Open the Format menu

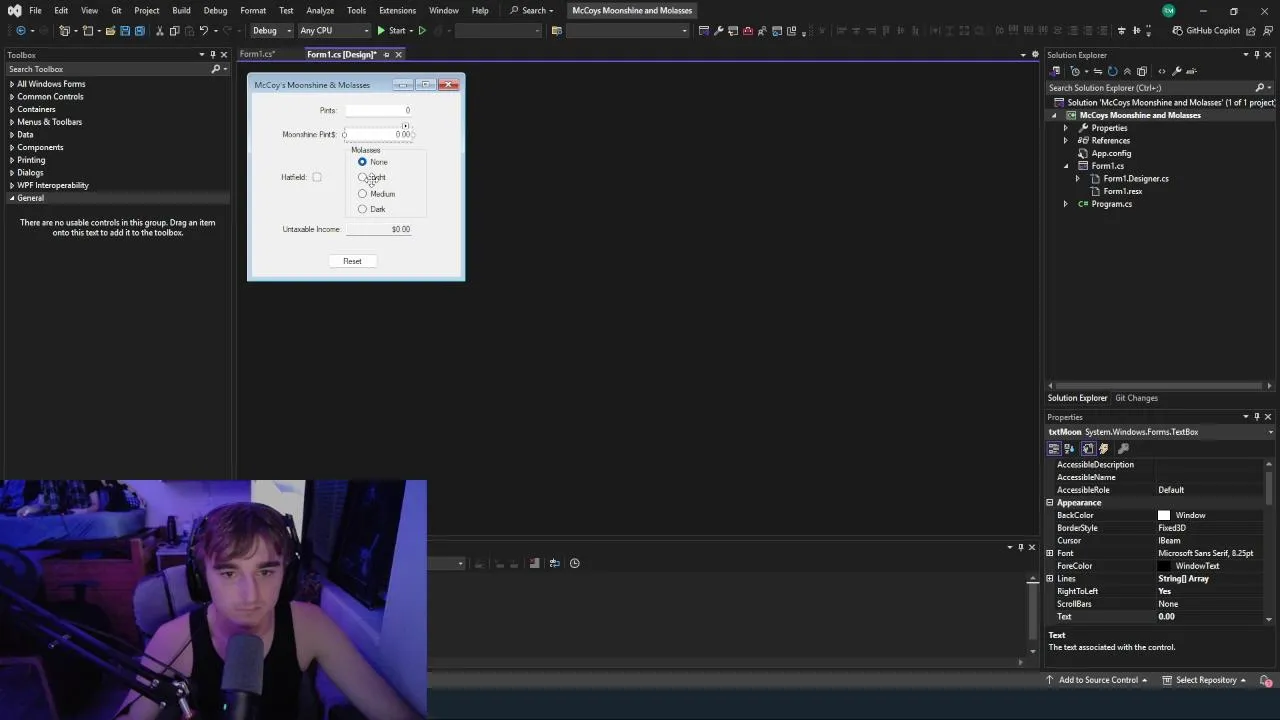pos(253,11)
